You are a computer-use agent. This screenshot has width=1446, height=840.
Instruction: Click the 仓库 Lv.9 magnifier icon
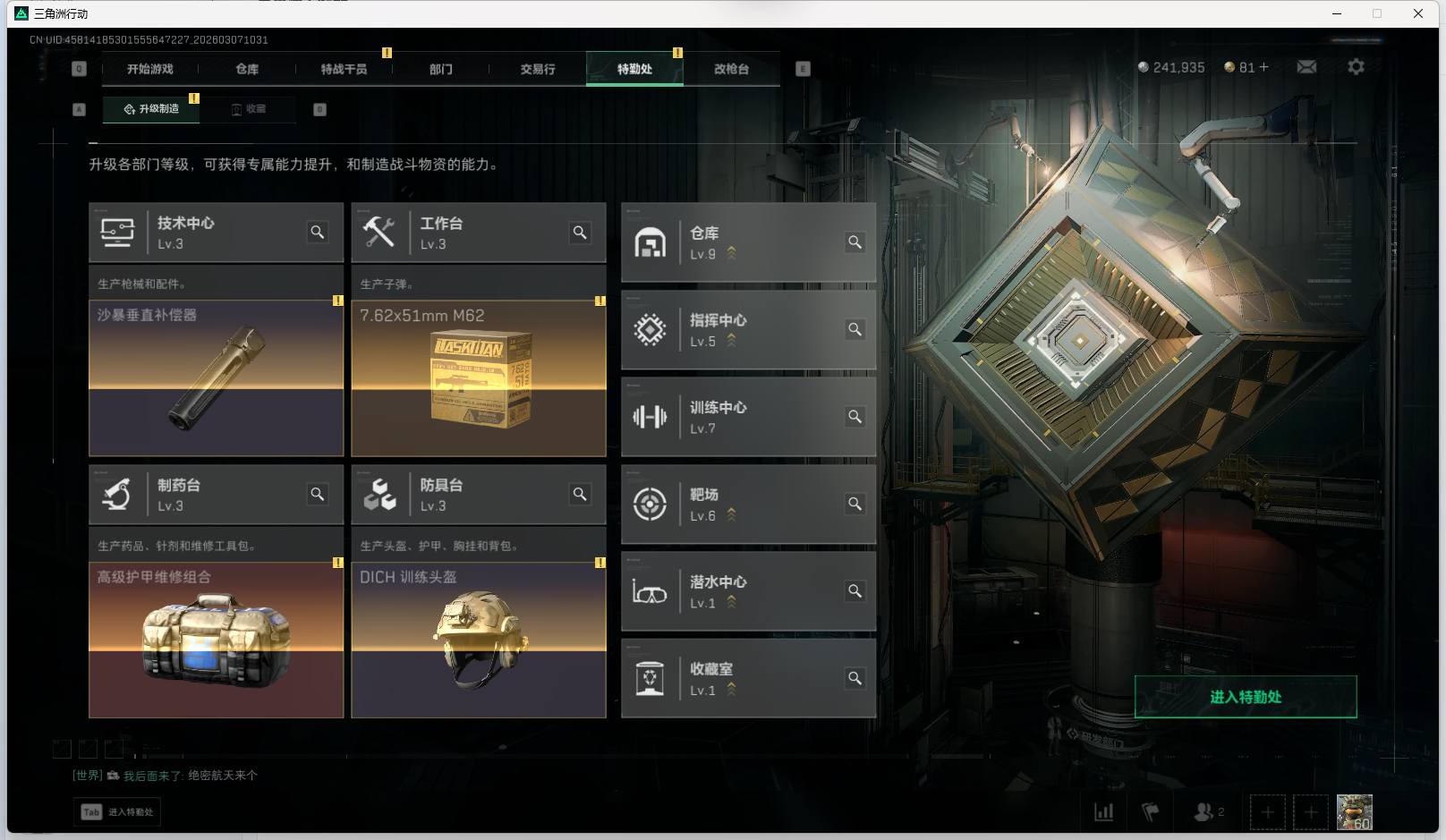click(x=855, y=242)
